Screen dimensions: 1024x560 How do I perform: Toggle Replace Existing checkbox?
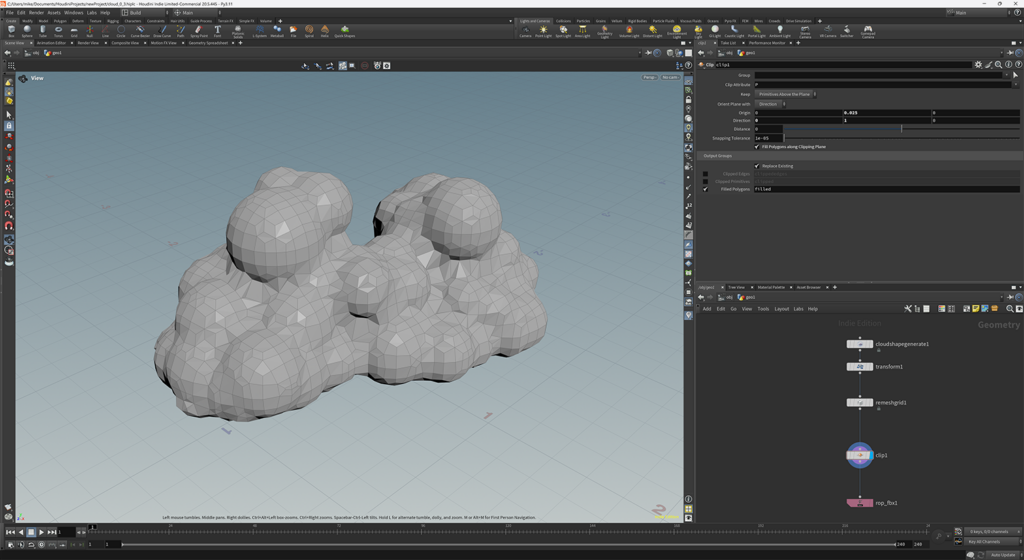click(x=757, y=166)
